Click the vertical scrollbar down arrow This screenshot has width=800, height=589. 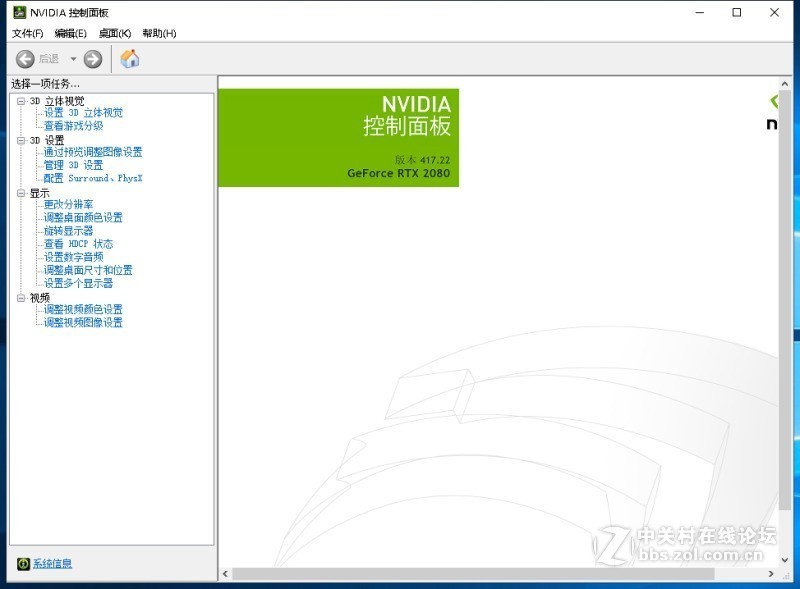click(785, 560)
